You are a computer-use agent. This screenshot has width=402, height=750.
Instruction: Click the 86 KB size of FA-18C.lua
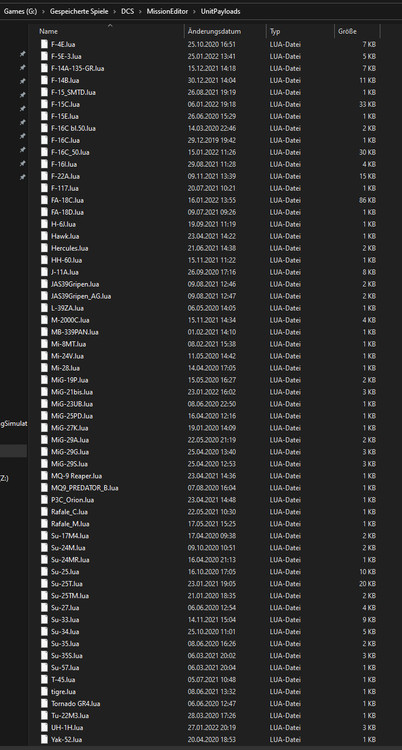click(x=367, y=200)
